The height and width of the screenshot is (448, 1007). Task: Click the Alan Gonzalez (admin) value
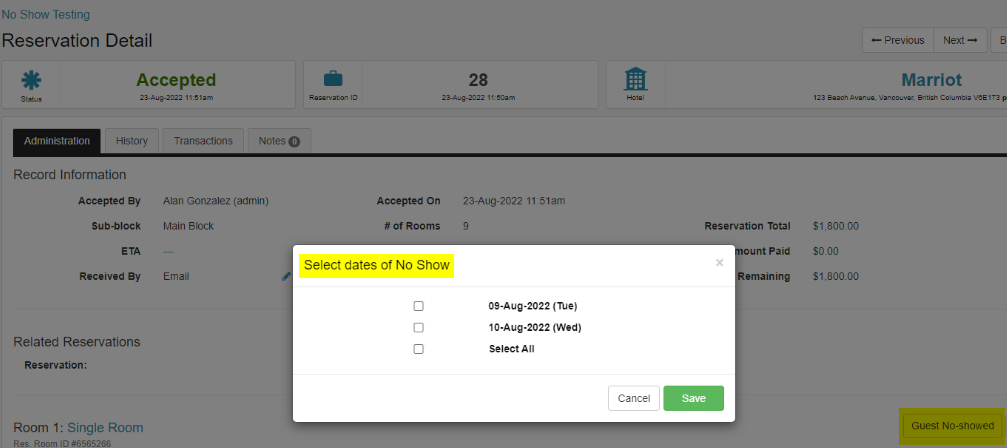[x=216, y=201]
